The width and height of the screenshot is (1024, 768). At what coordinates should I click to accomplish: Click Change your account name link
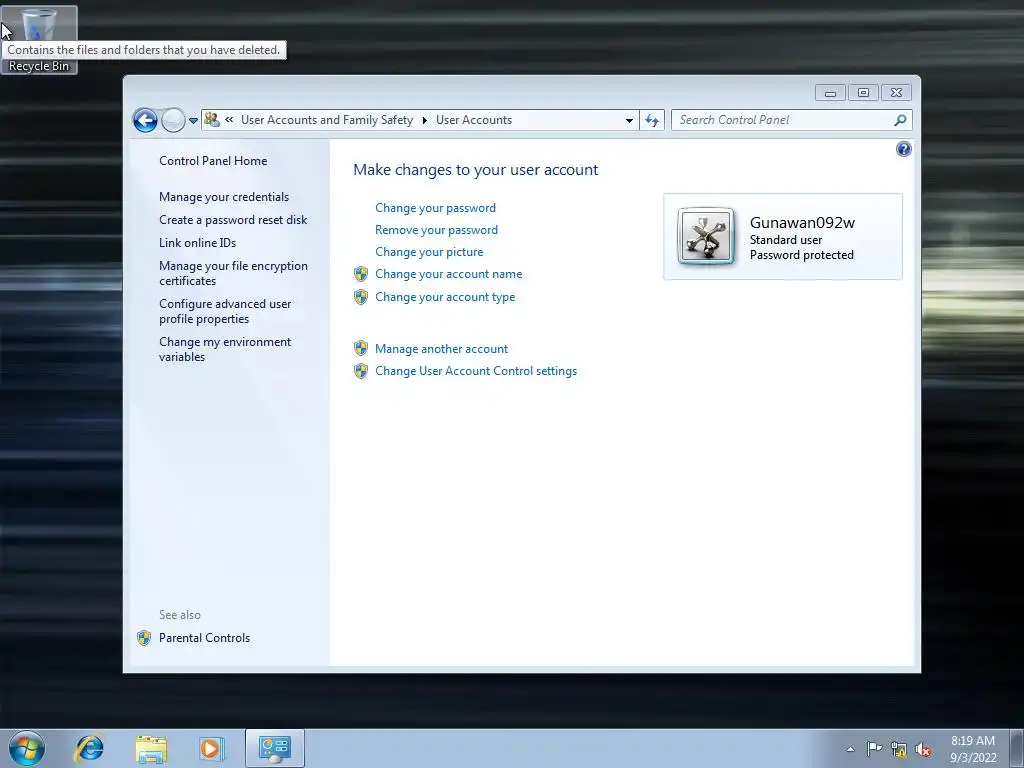pos(449,274)
